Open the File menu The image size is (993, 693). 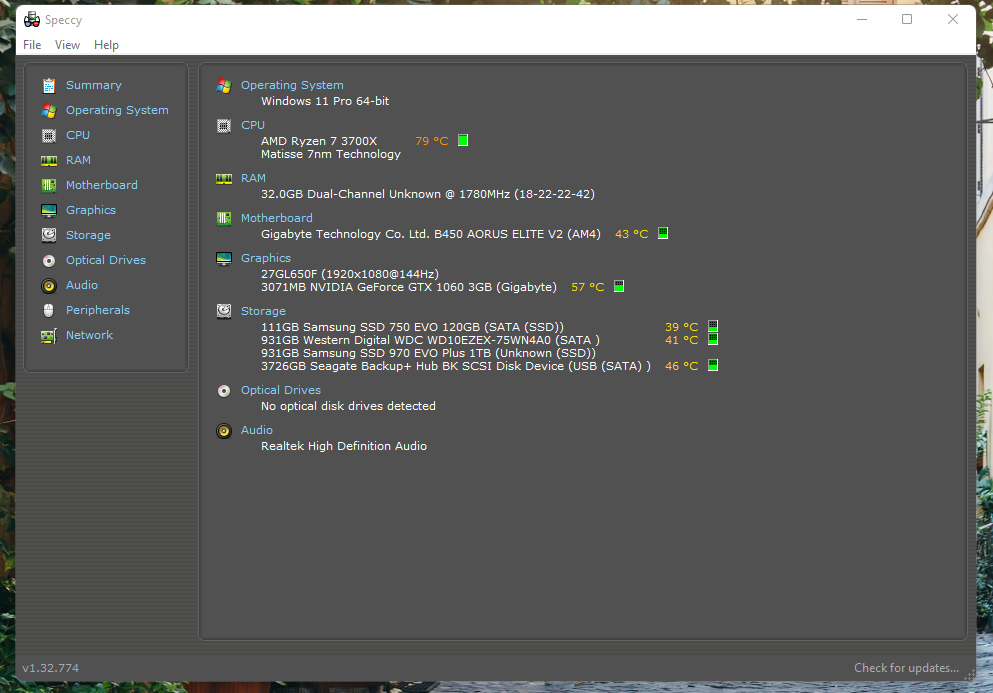[x=32, y=45]
